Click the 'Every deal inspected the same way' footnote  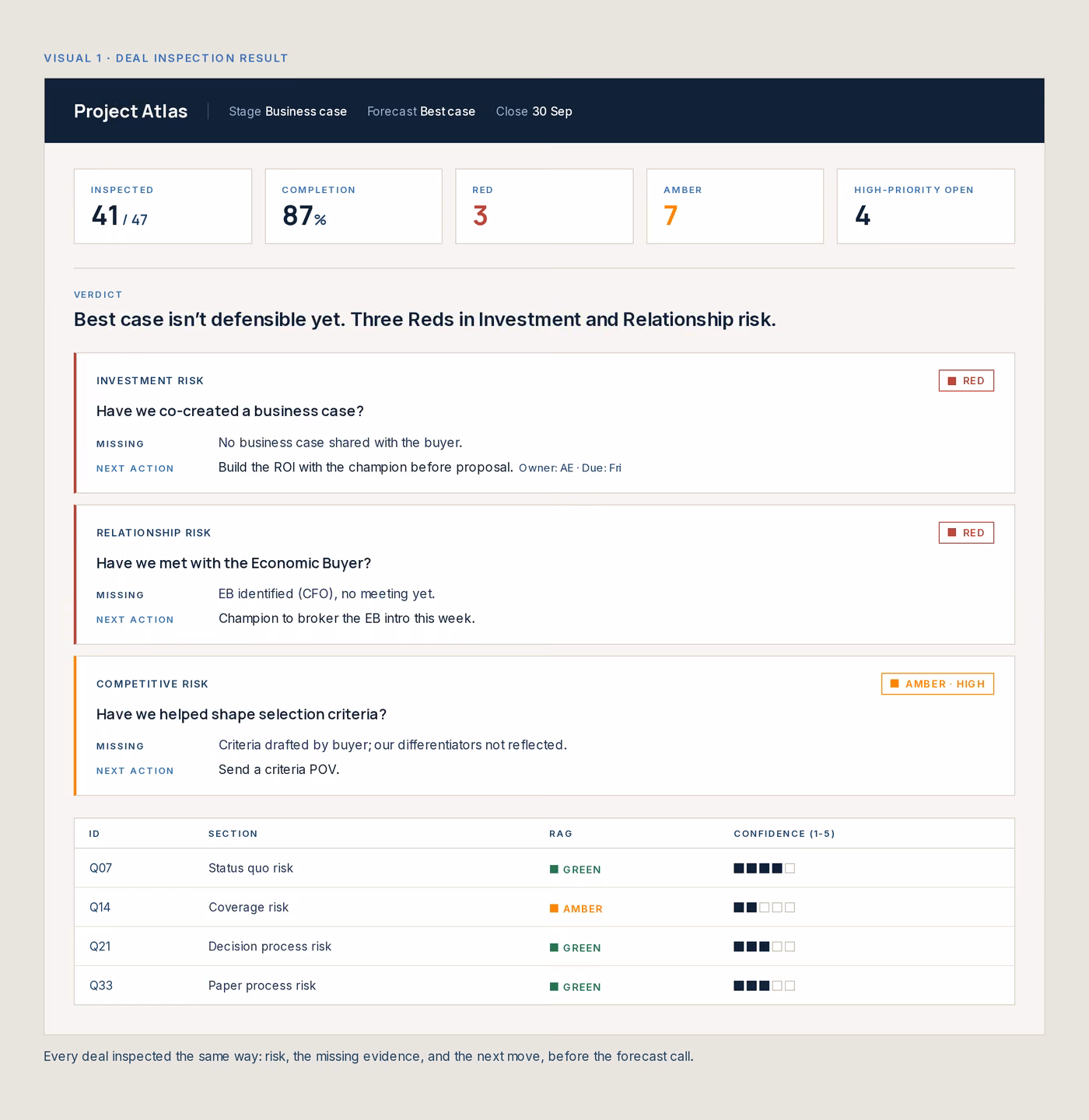click(x=369, y=1056)
